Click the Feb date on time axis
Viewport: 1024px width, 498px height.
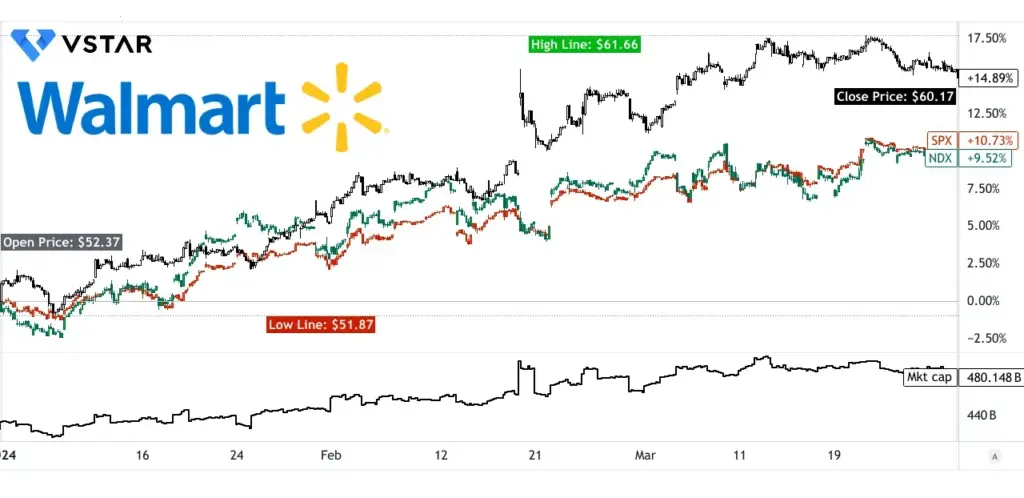click(330, 455)
